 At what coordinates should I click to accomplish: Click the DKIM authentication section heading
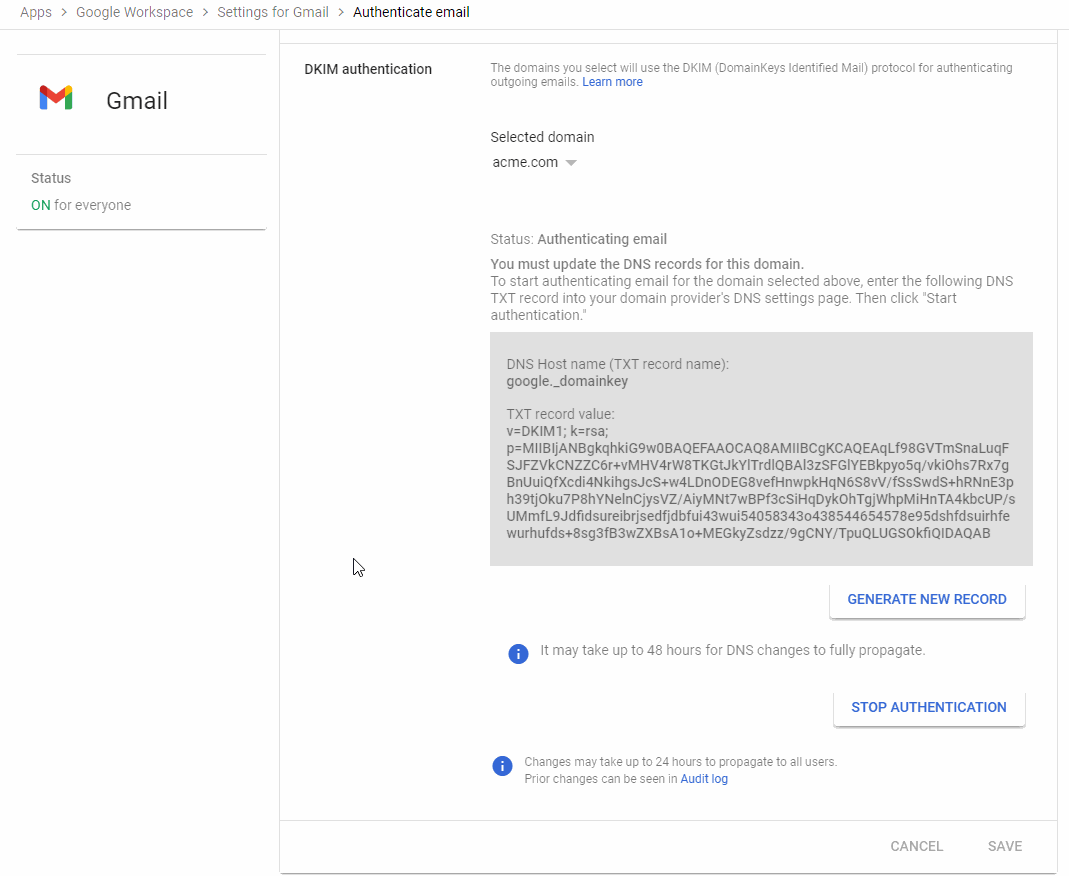[367, 69]
